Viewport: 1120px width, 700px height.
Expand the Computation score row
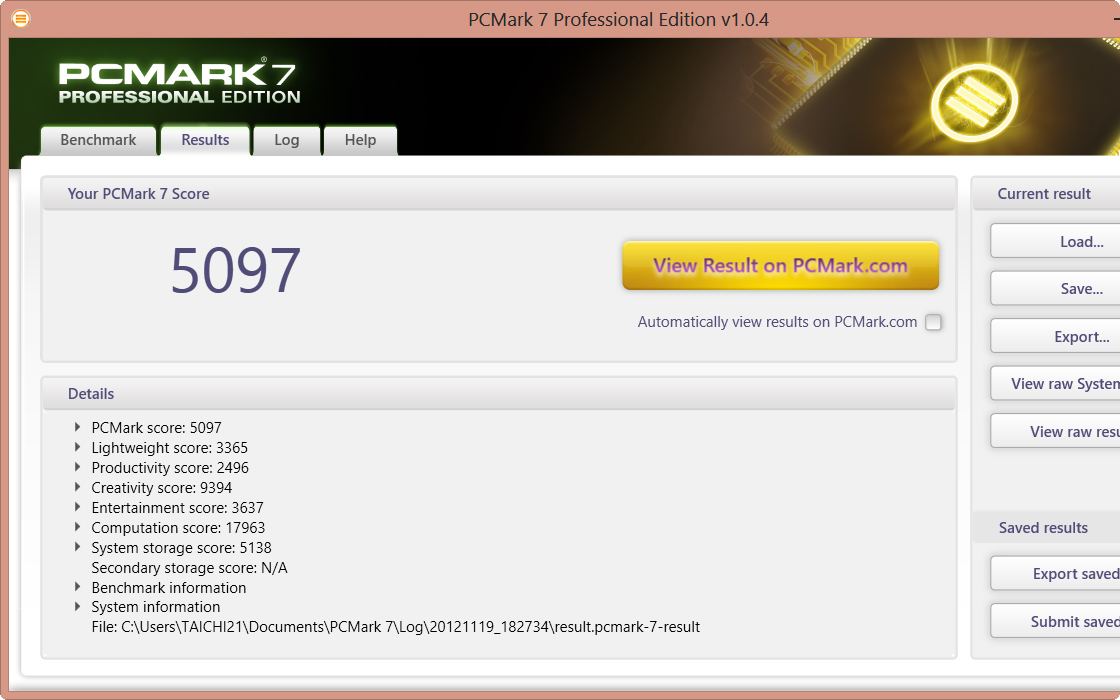click(77, 527)
